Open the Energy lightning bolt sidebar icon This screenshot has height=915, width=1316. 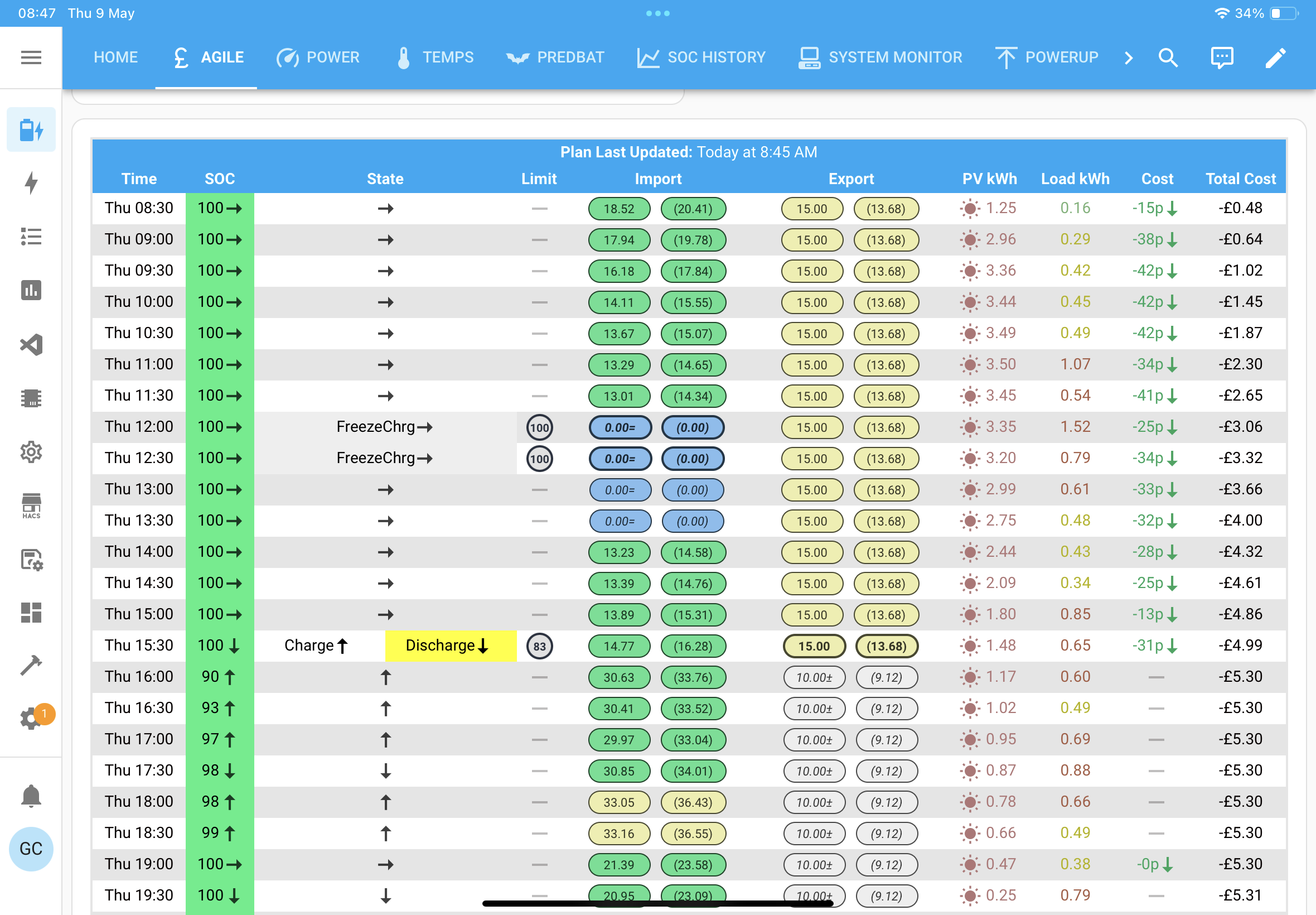tap(31, 184)
